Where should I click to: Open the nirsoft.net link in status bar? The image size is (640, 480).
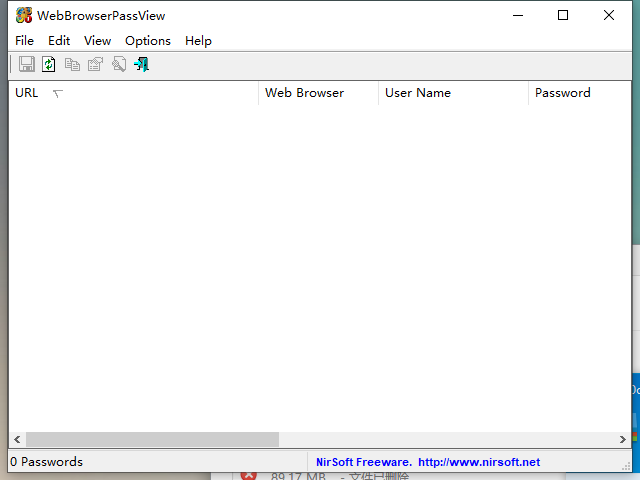pos(478,462)
